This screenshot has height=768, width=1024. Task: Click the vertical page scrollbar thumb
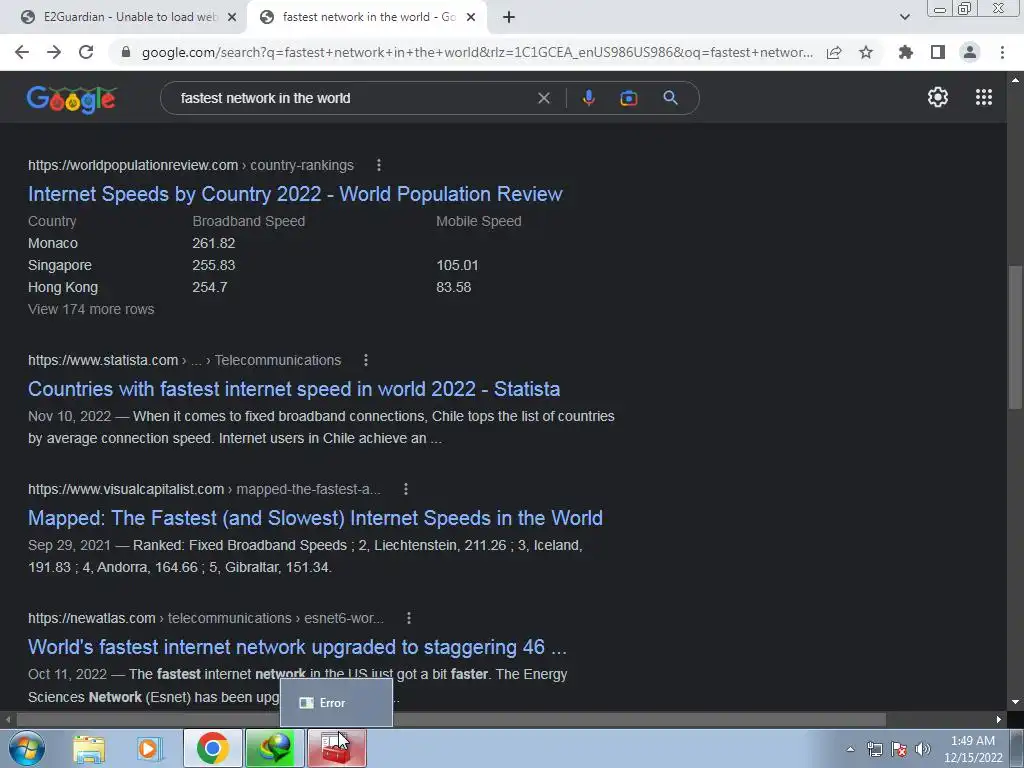[1015, 337]
